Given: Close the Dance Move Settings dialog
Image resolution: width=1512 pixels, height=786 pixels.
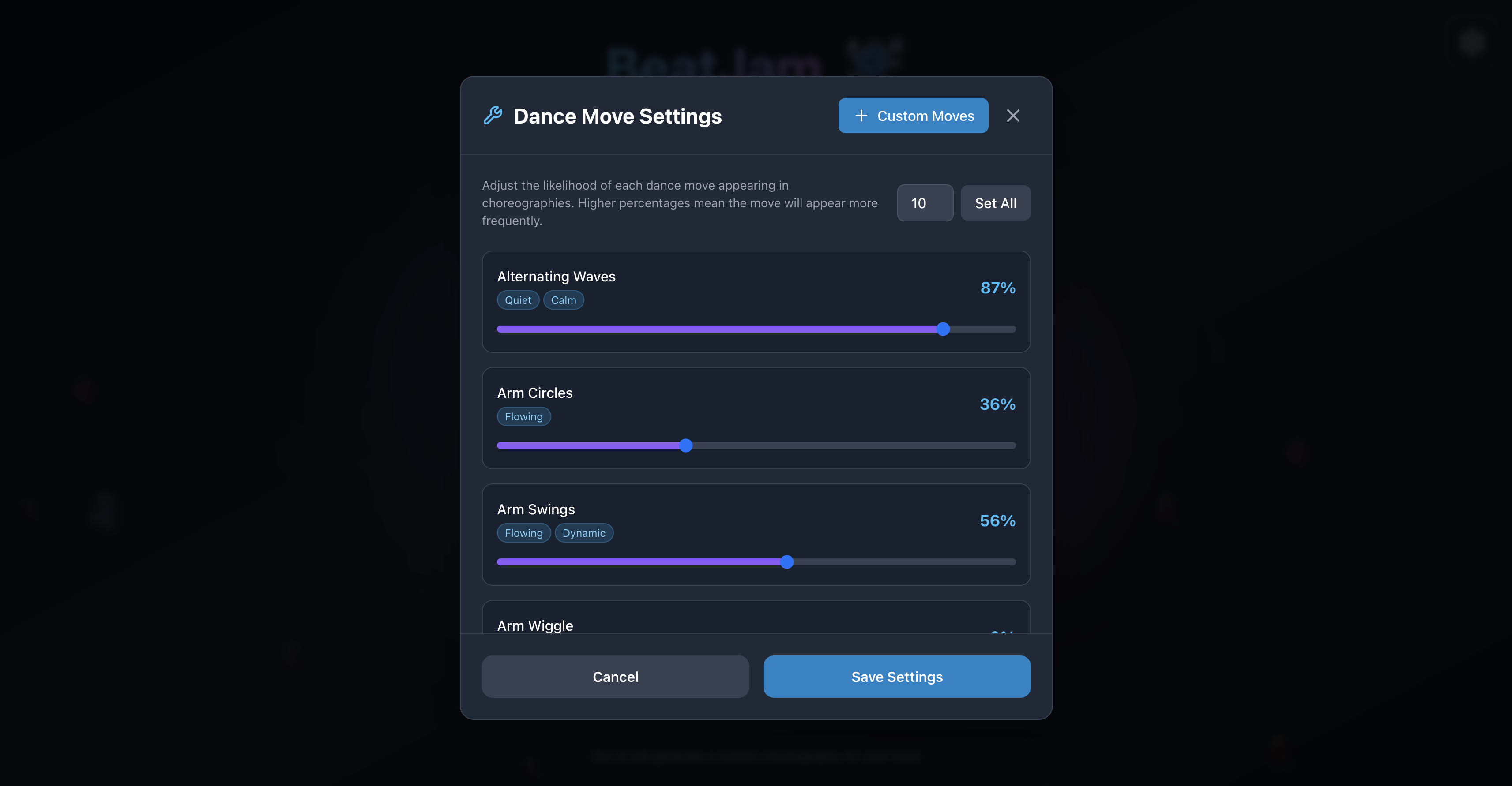Looking at the screenshot, I should coord(1013,116).
